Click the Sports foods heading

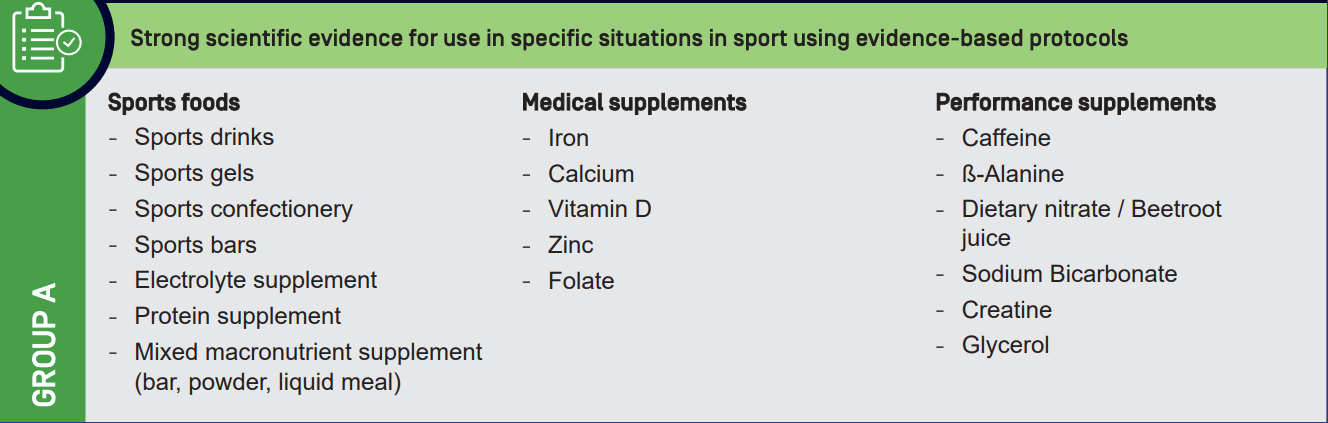[174, 102]
